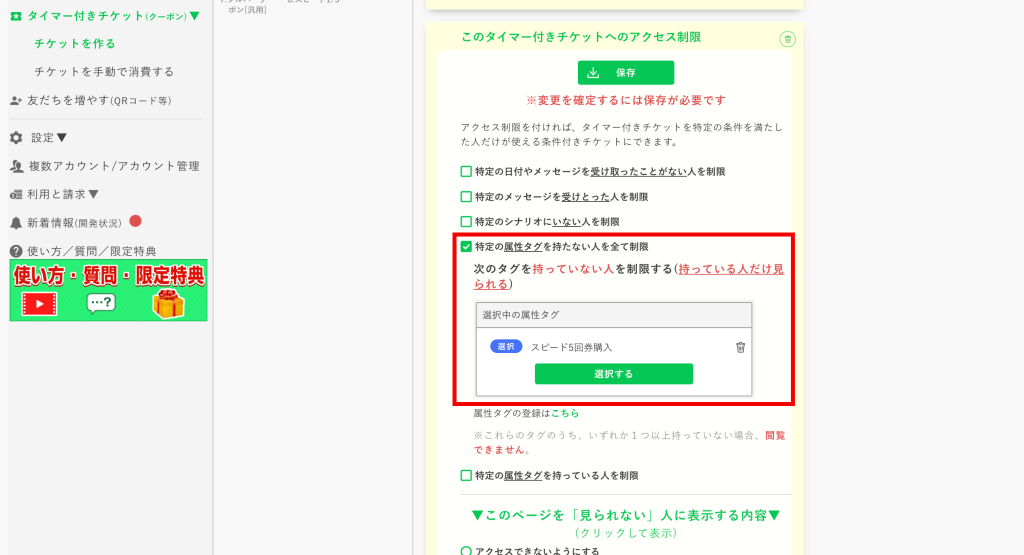The image size is (1024, 555).
Task: Select the アクセスできないようにする radio button
Action: click(x=466, y=551)
